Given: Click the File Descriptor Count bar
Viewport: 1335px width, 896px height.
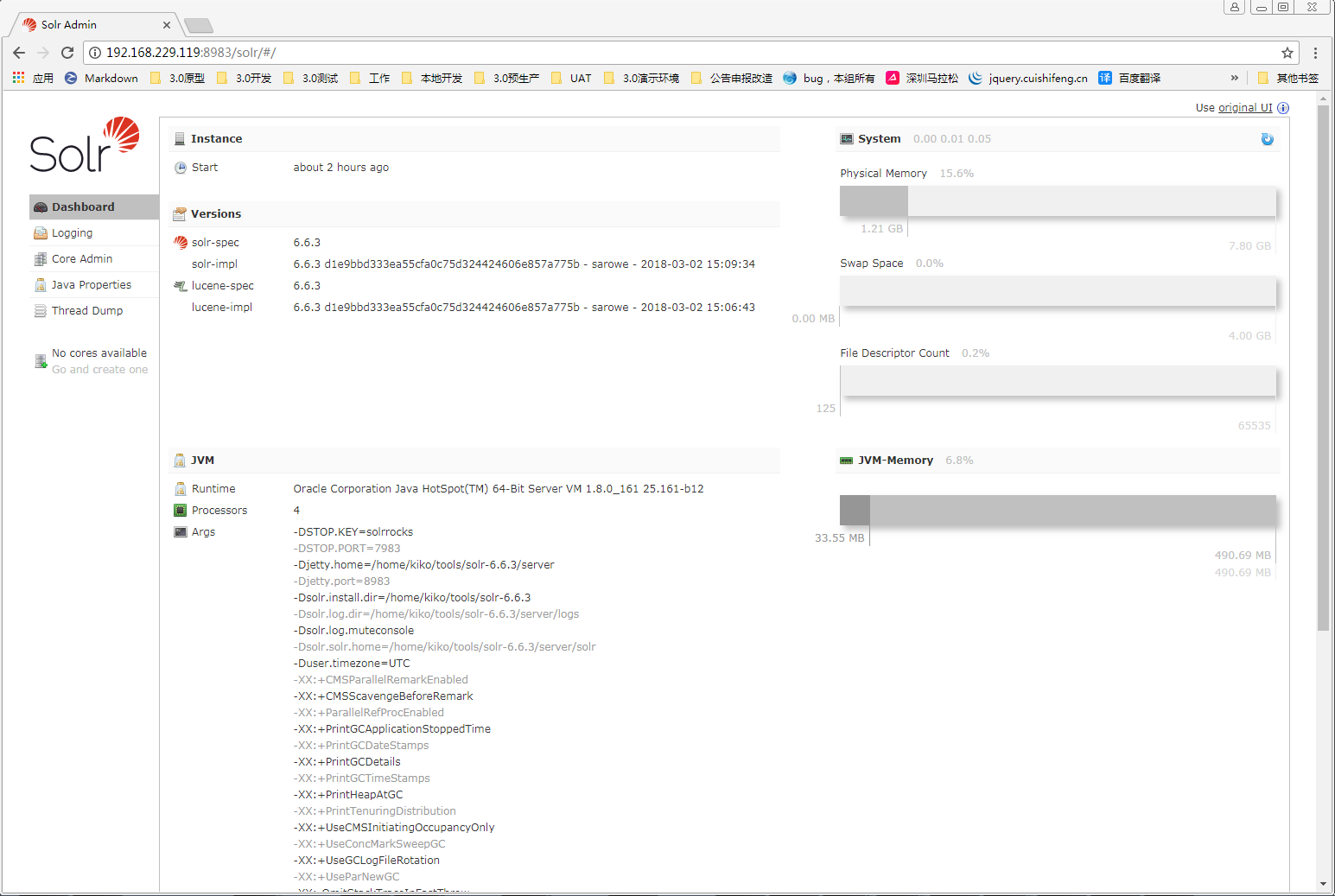Looking at the screenshot, I should 1058,381.
